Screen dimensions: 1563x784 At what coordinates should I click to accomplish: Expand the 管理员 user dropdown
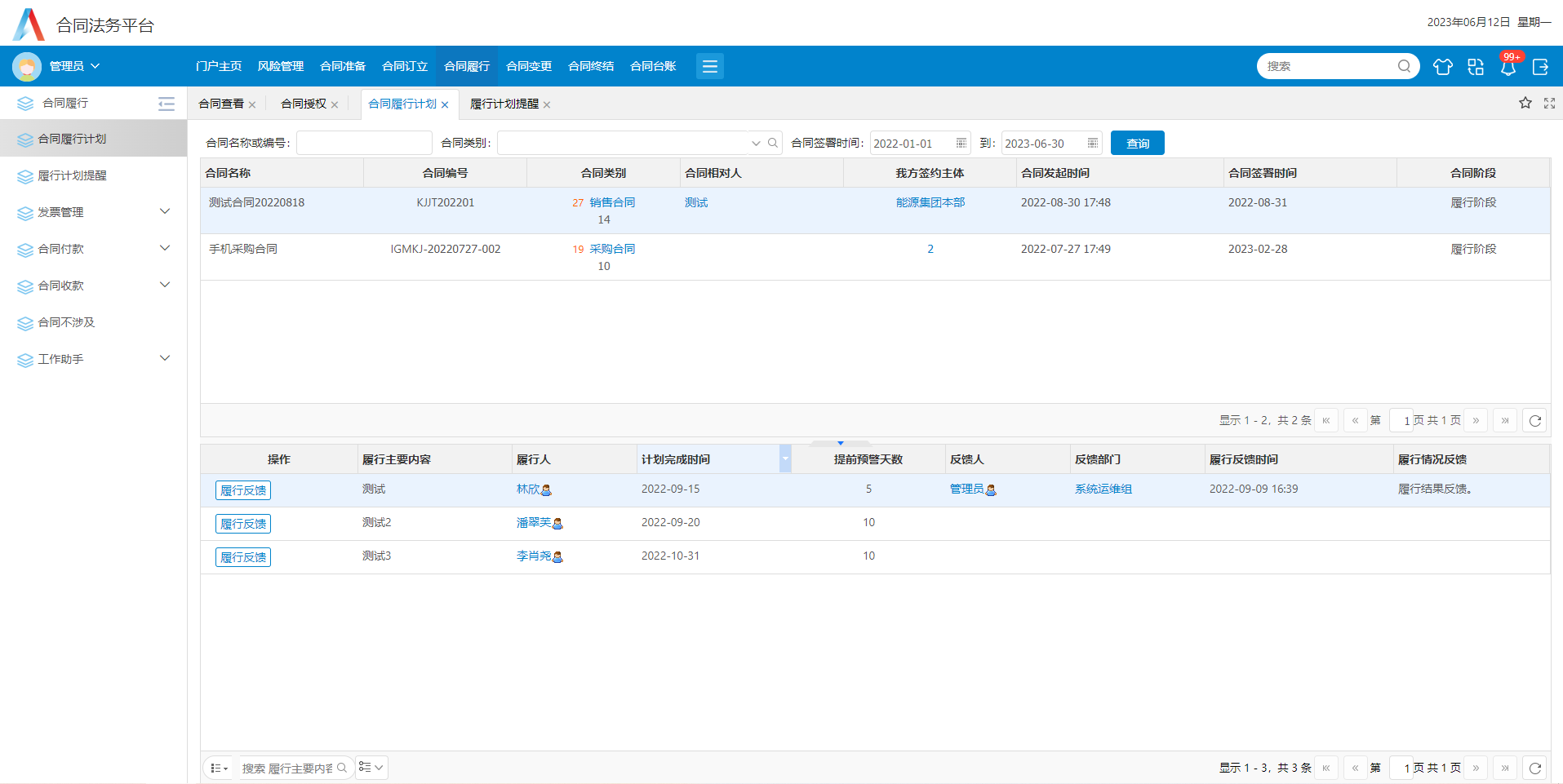point(95,66)
